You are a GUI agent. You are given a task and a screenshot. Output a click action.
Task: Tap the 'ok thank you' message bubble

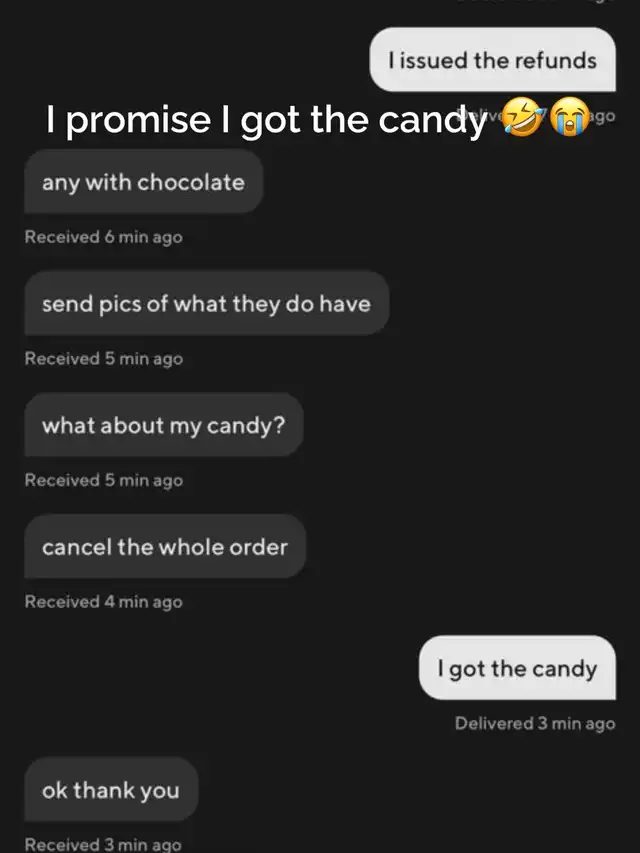[x=111, y=789]
